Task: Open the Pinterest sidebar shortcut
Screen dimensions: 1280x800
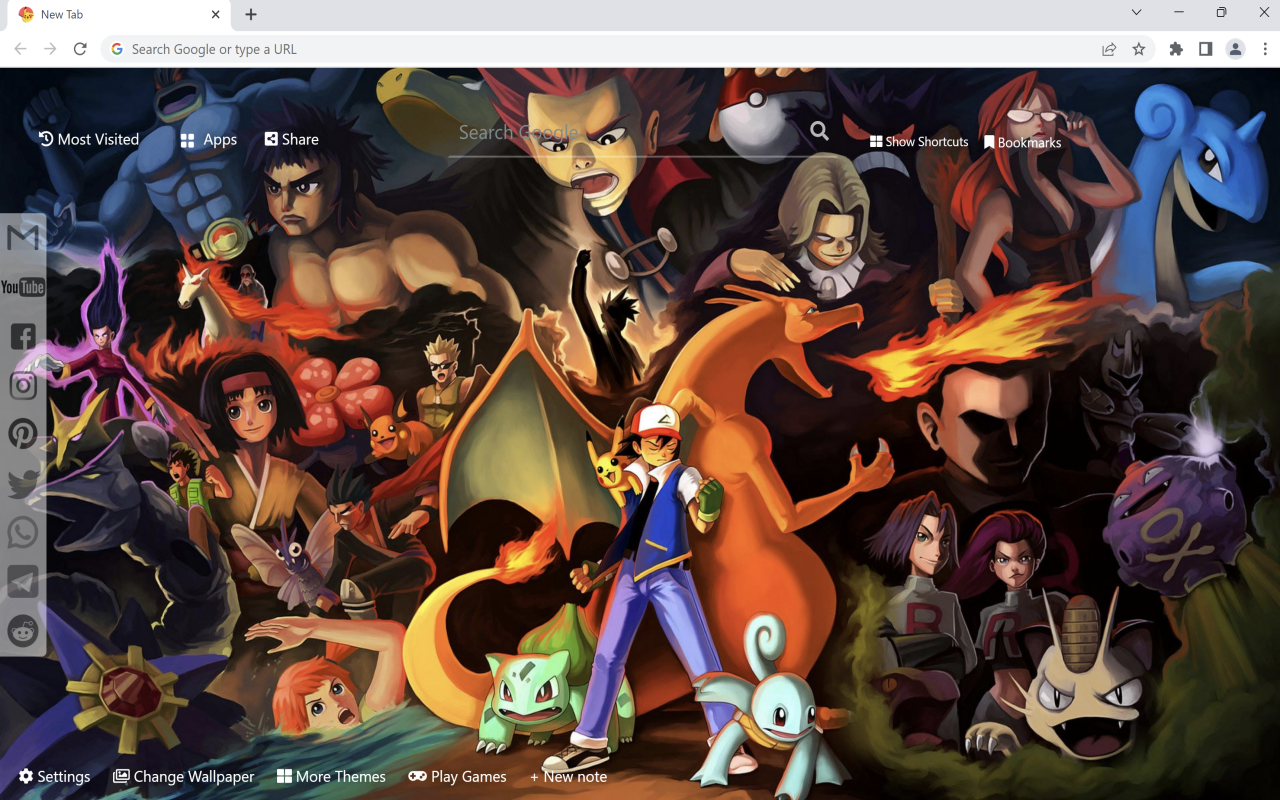Action: (x=23, y=434)
